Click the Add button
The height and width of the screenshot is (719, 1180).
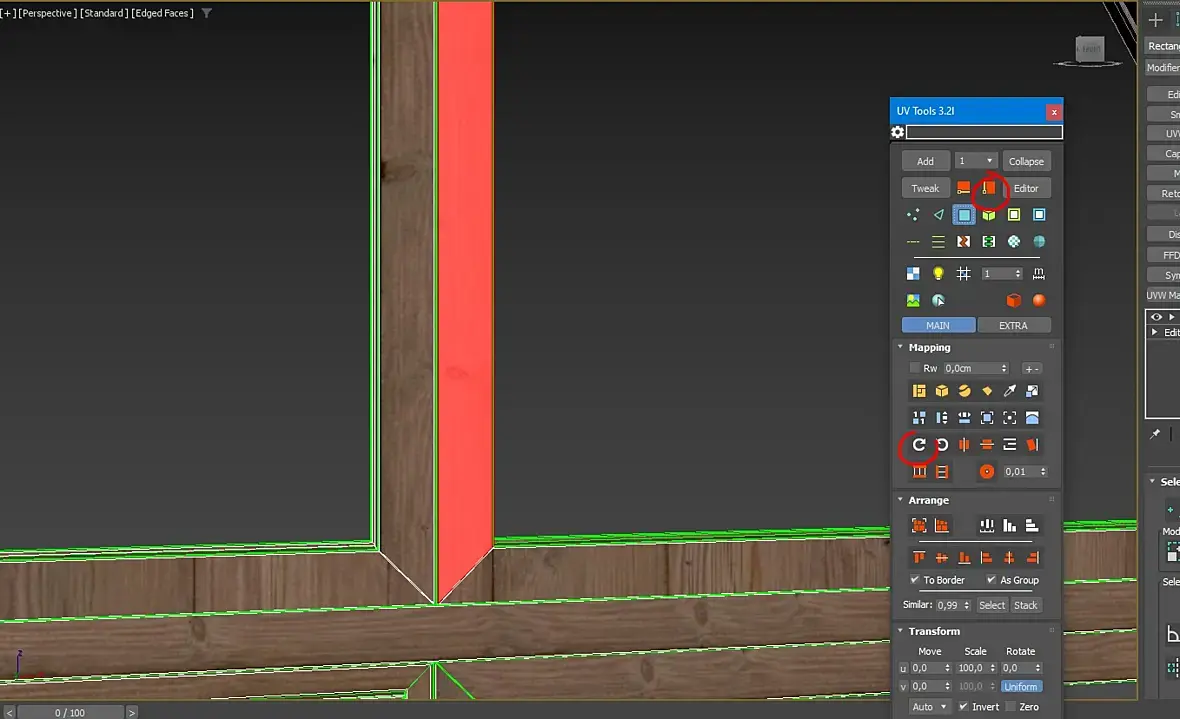926,161
